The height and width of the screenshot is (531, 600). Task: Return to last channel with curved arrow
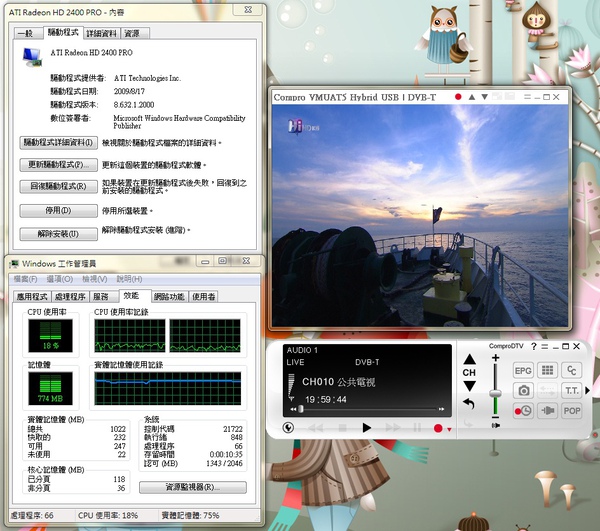tap(469, 403)
